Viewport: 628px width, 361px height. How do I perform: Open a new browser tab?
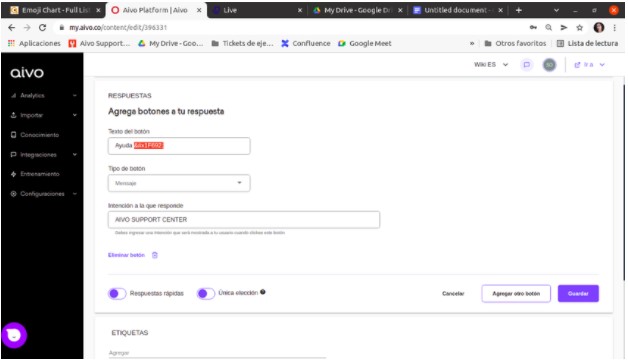click(519, 10)
